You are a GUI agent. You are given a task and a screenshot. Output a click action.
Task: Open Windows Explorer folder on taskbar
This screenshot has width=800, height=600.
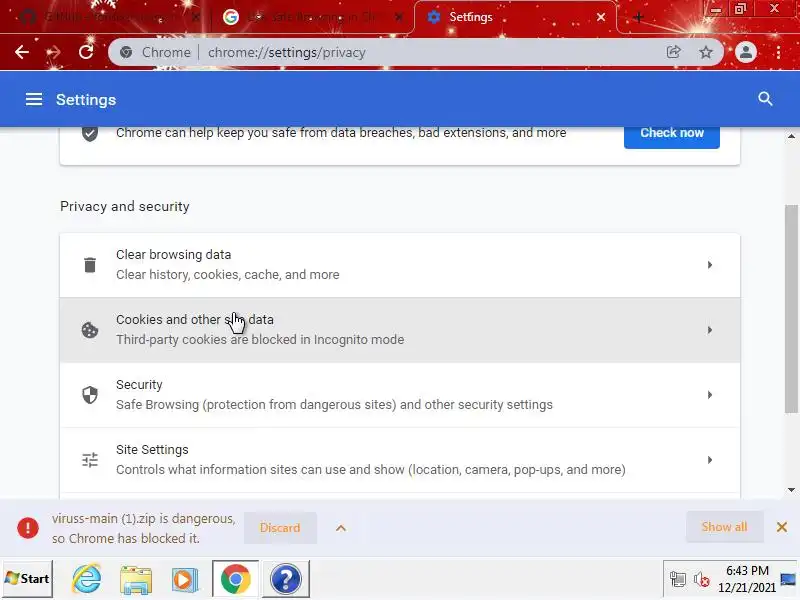[136, 579]
